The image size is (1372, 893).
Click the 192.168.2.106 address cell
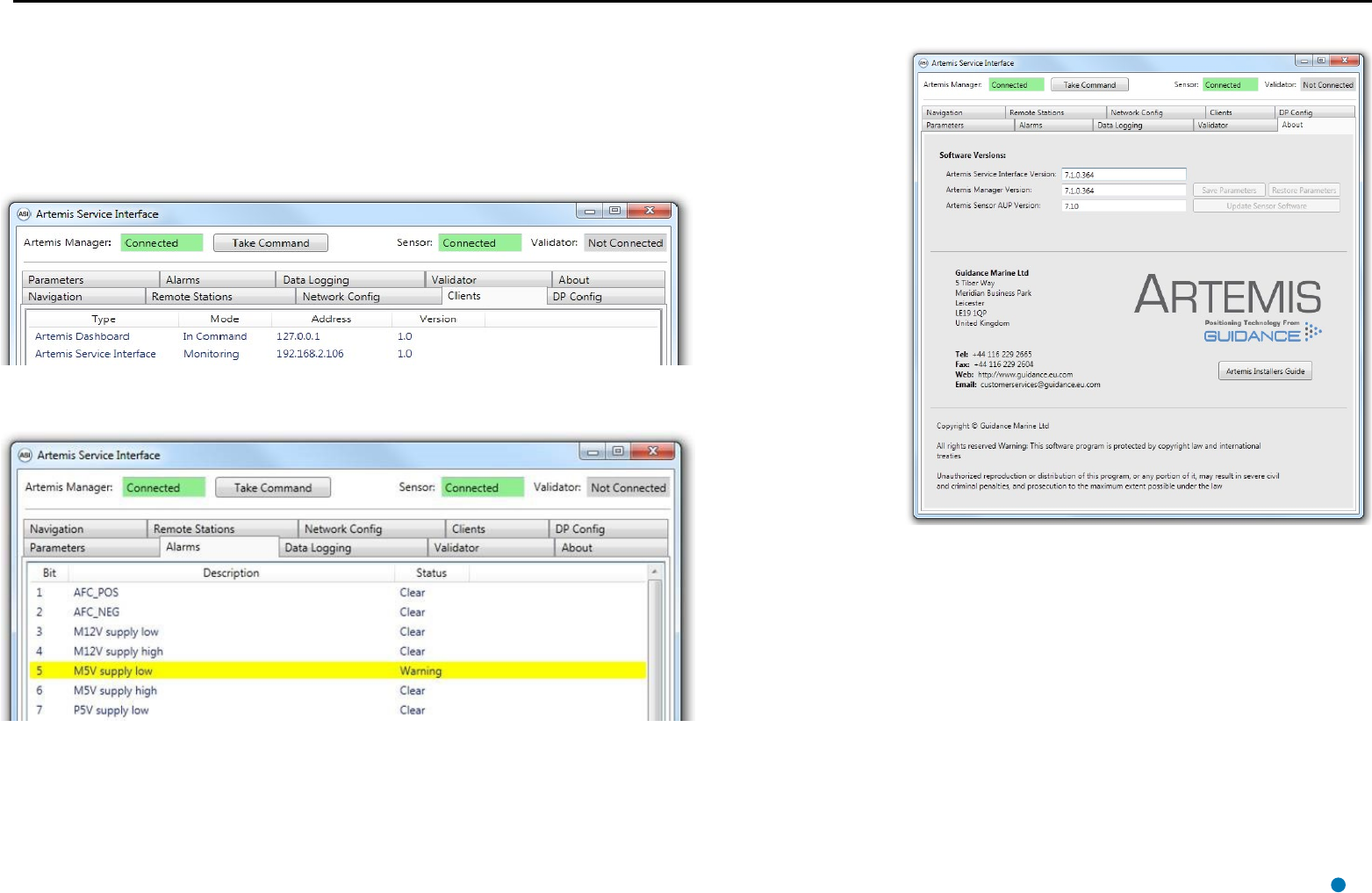pyautogui.click(x=310, y=354)
